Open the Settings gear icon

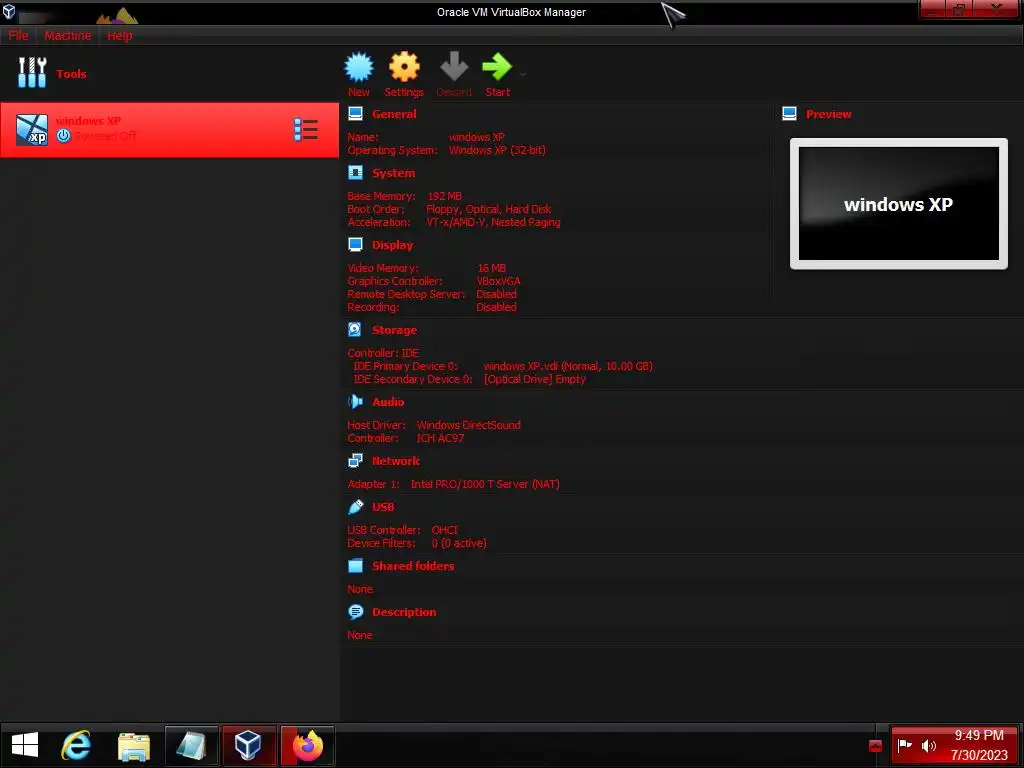point(404,67)
